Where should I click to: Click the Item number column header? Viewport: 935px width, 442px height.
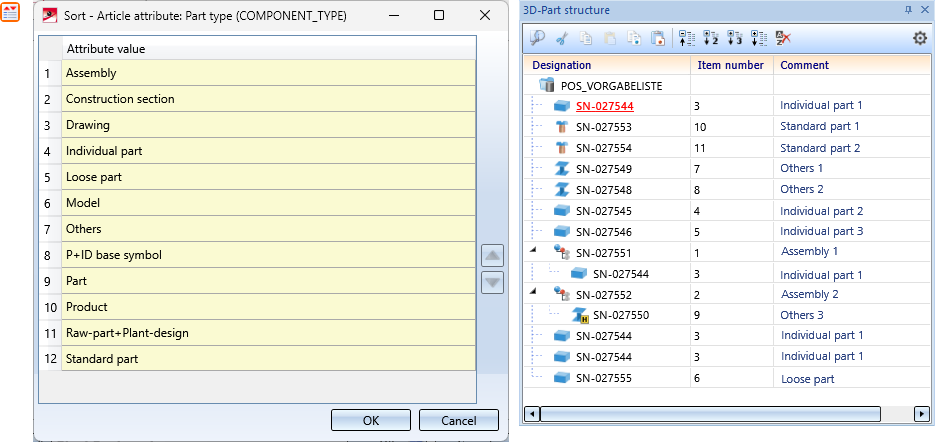[731, 66]
